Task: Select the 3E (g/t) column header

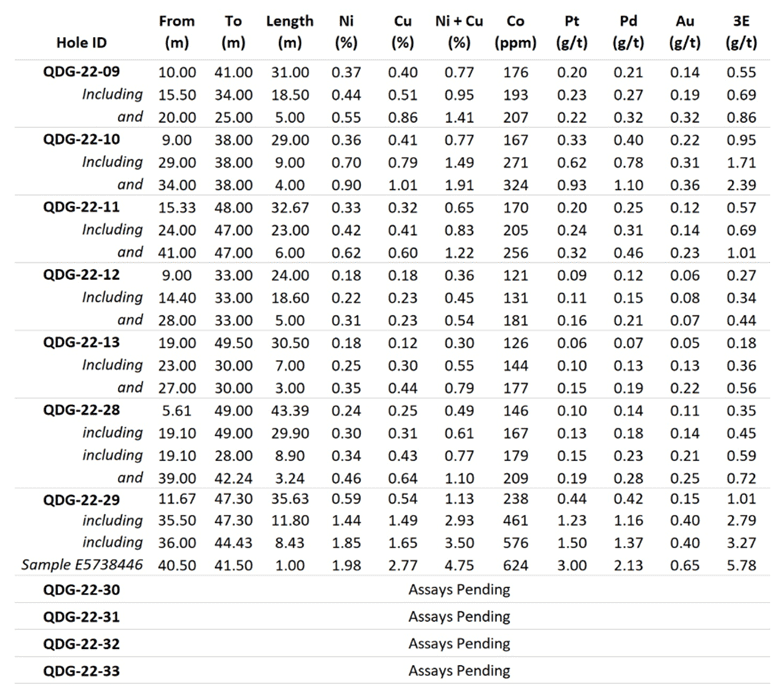Action: click(742, 32)
